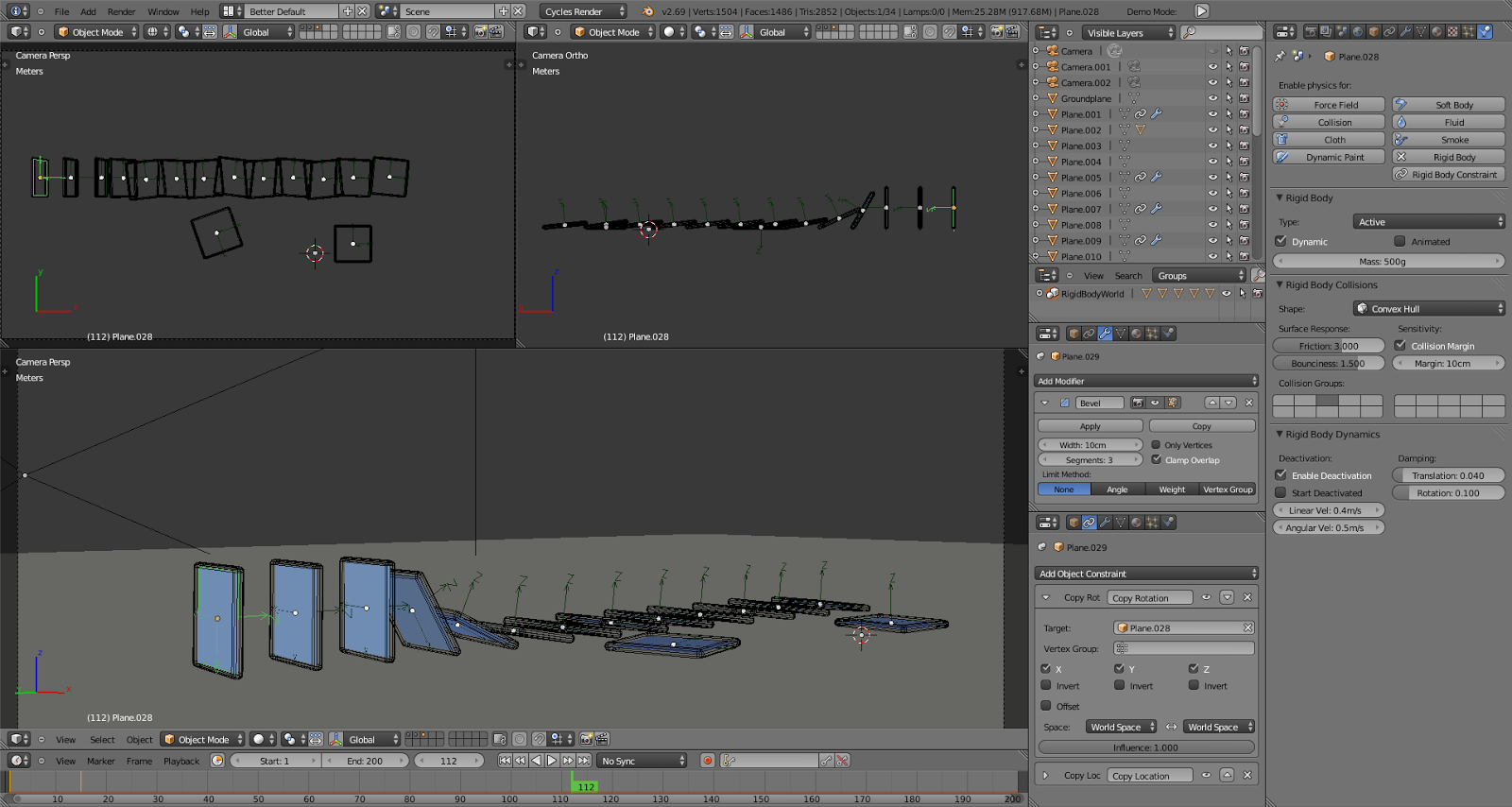Viewport: 1512px width, 807px height.
Task: Enable the Animated checkbox
Action: point(1400,241)
